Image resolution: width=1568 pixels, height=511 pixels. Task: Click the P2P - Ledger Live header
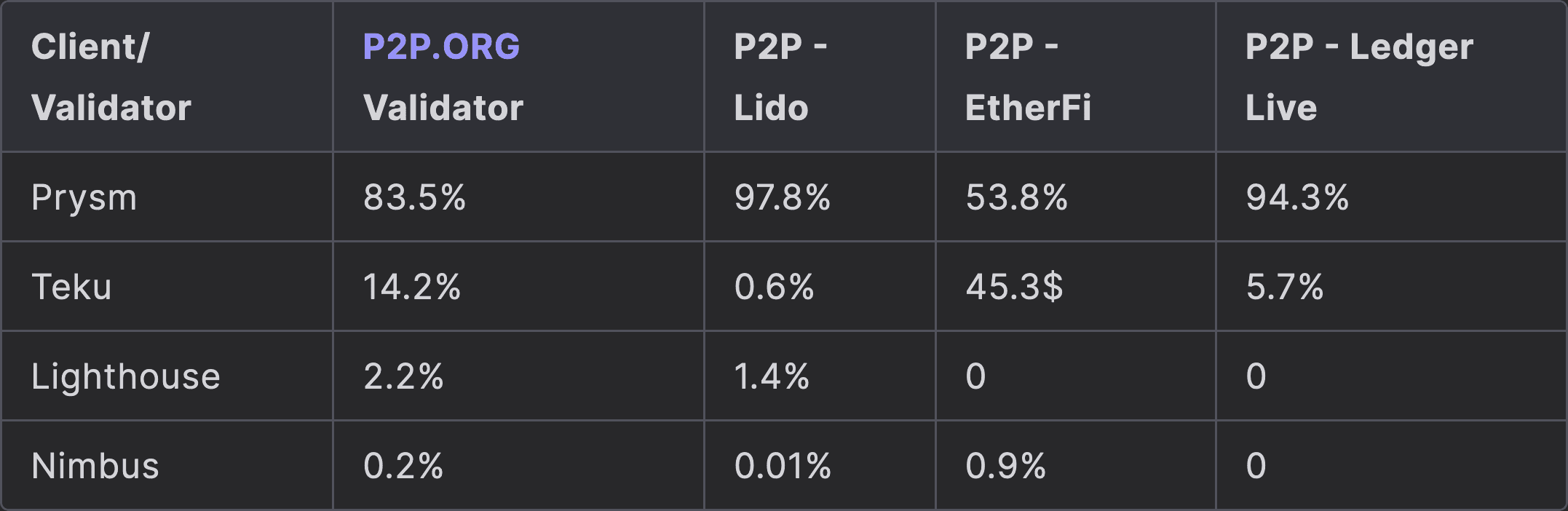(x=1358, y=77)
